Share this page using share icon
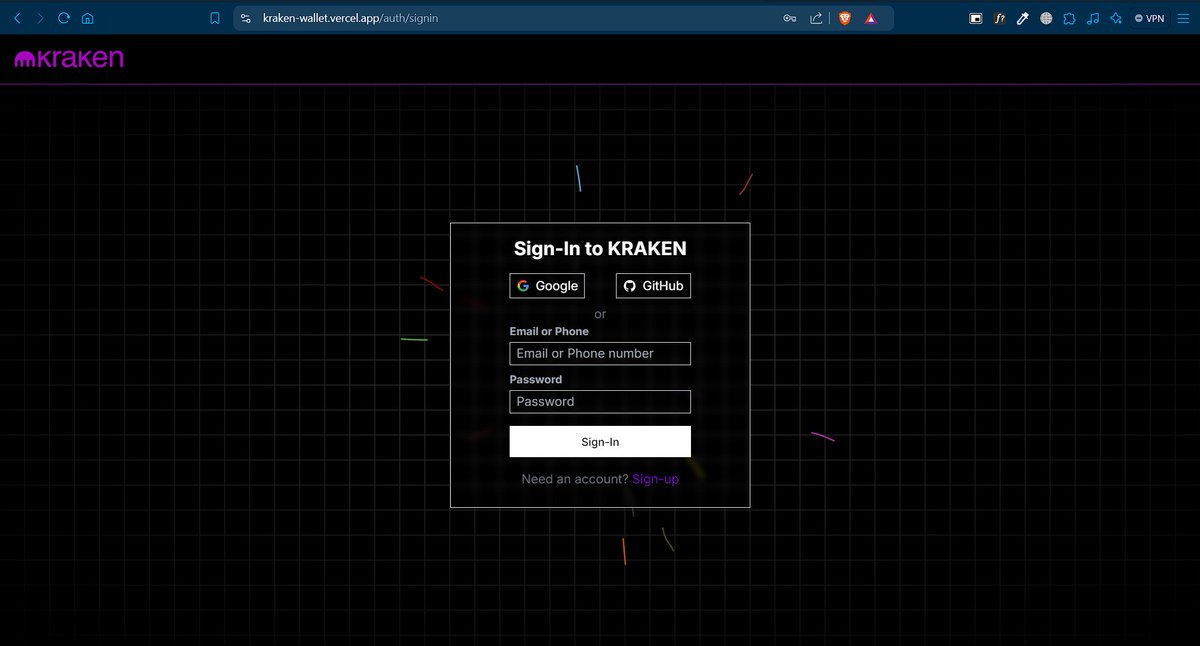This screenshot has width=1200, height=646. coord(817,18)
